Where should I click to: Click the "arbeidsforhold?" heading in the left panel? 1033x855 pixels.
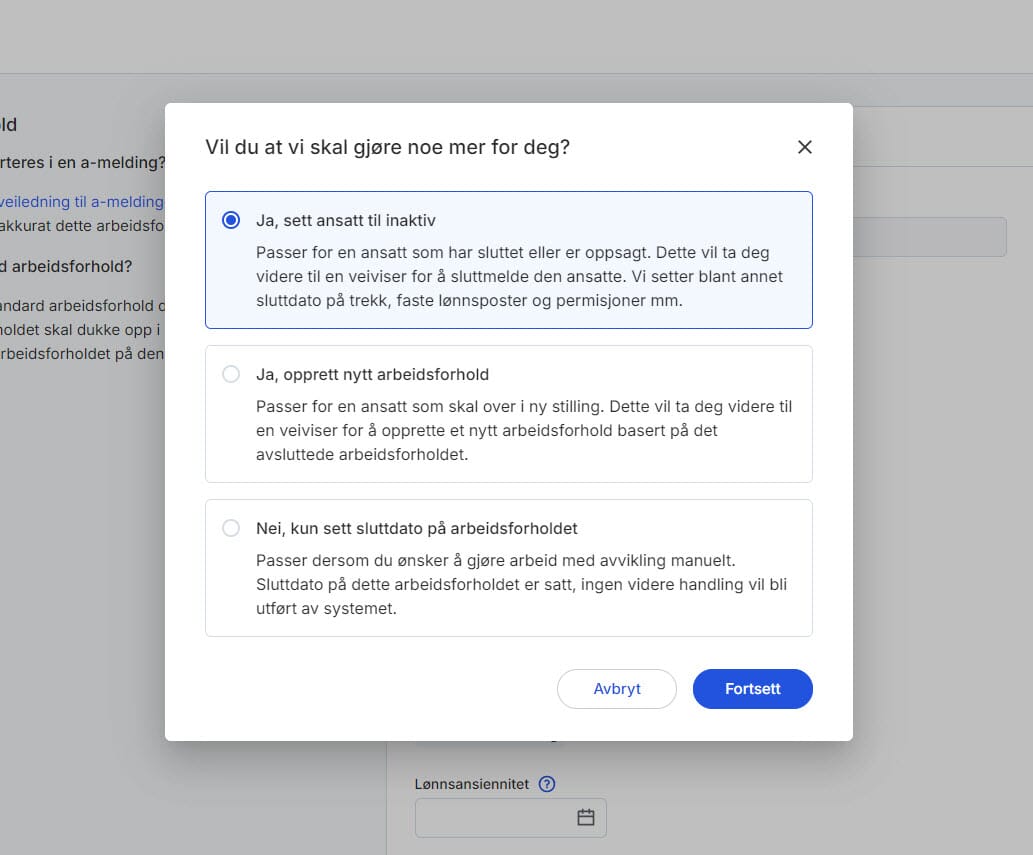(66, 266)
